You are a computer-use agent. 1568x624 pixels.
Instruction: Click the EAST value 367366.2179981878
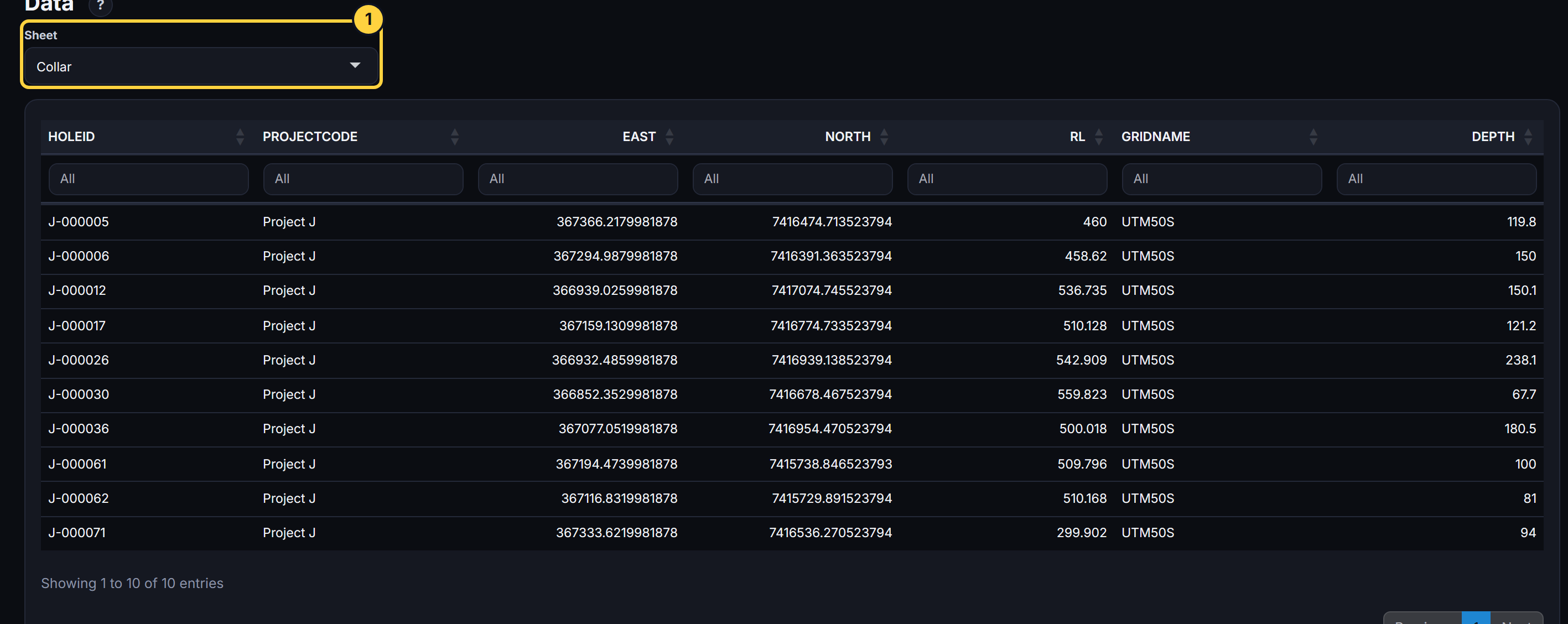[616, 222]
